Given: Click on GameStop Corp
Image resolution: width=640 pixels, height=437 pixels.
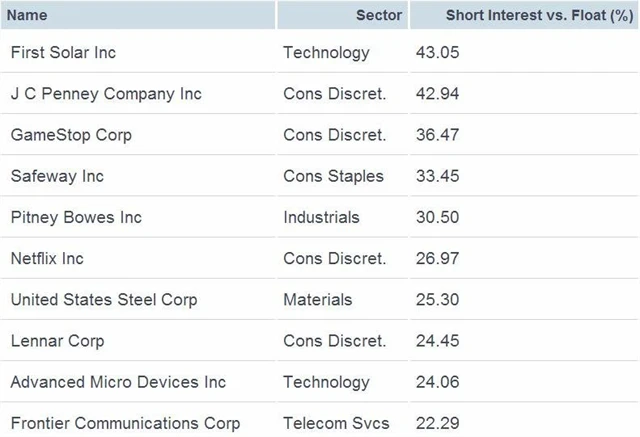Looking at the screenshot, I should click(x=70, y=135).
